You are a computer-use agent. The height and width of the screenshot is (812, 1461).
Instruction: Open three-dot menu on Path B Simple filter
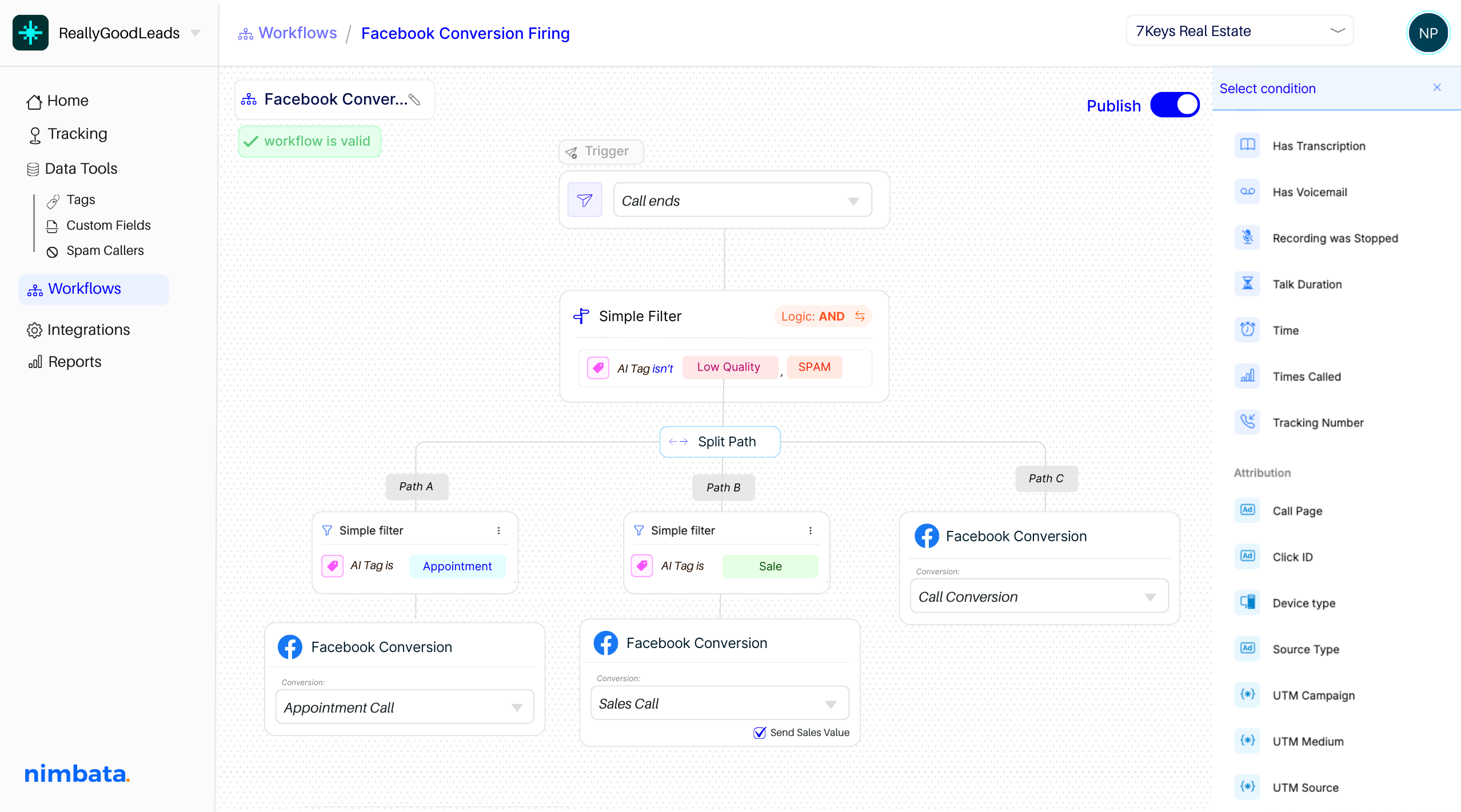click(810, 530)
